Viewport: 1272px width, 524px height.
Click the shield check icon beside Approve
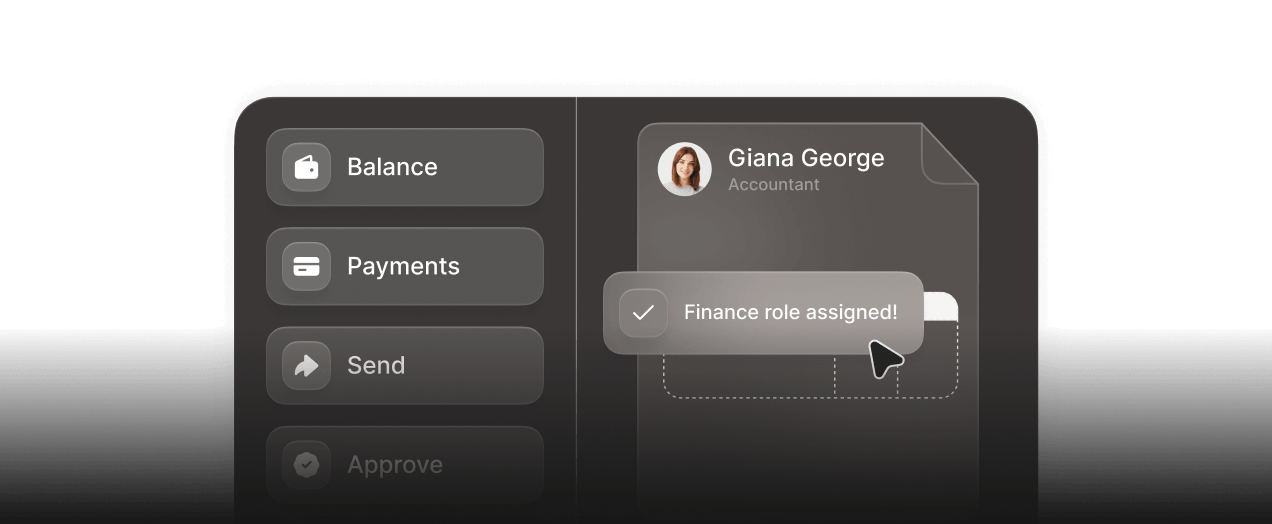306,465
